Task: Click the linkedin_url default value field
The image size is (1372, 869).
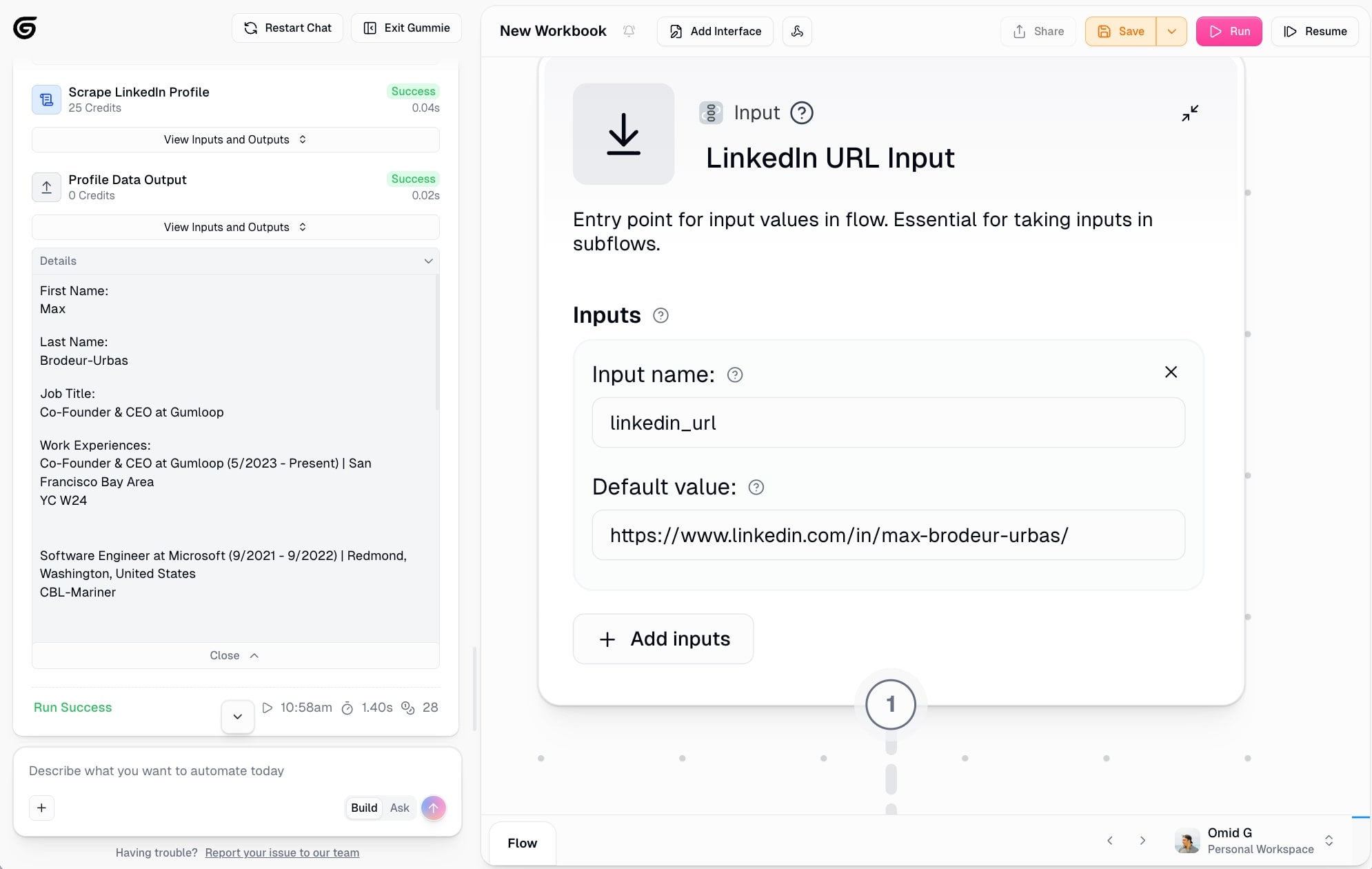Action: pos(888,535)
